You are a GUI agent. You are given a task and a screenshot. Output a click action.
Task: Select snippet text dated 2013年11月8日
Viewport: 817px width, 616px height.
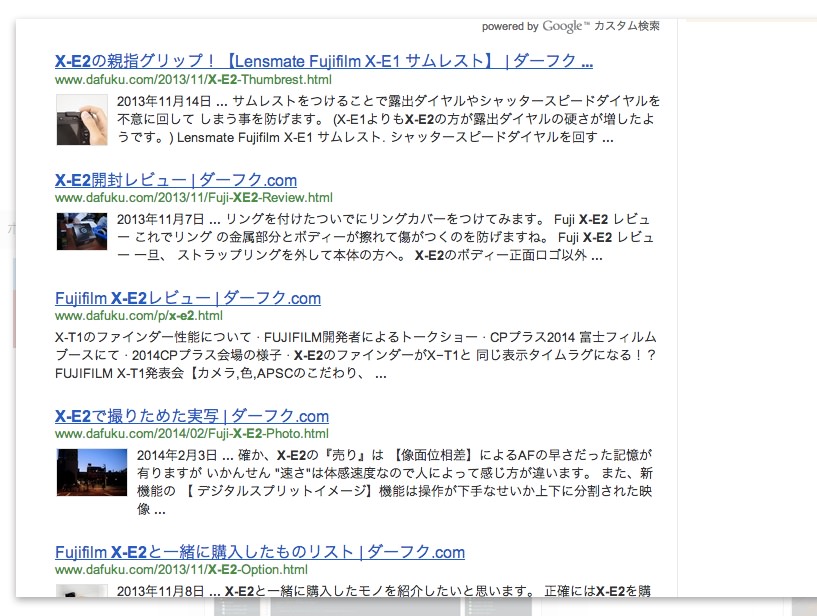[x=383, y=591]
